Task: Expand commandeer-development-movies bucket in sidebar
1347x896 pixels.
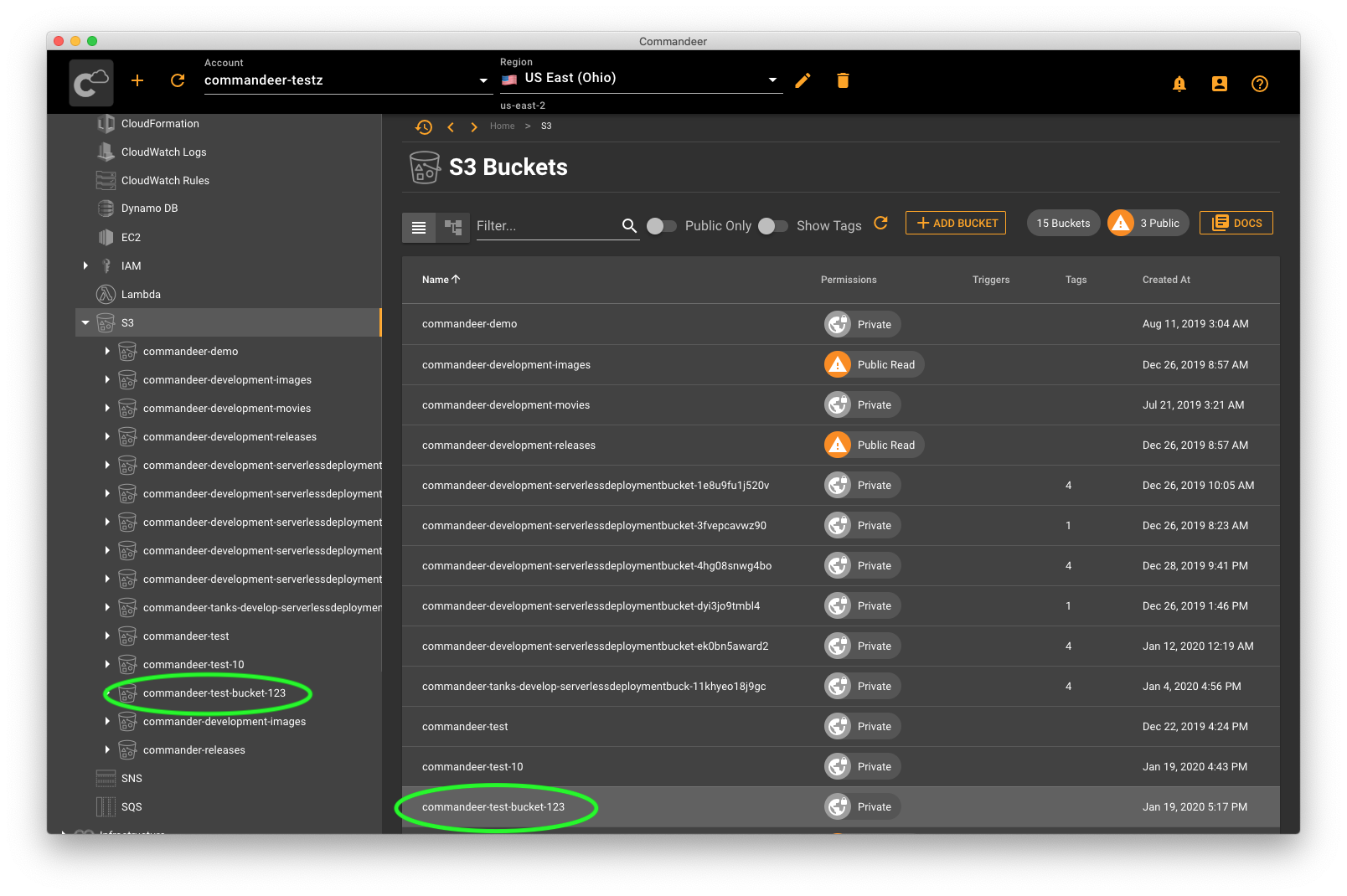Action: [x=107, y=408]
